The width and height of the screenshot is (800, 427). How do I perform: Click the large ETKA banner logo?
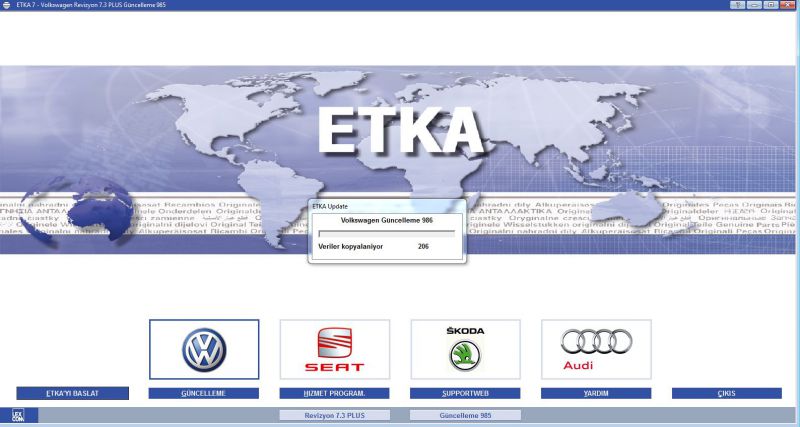coord(401,131)
